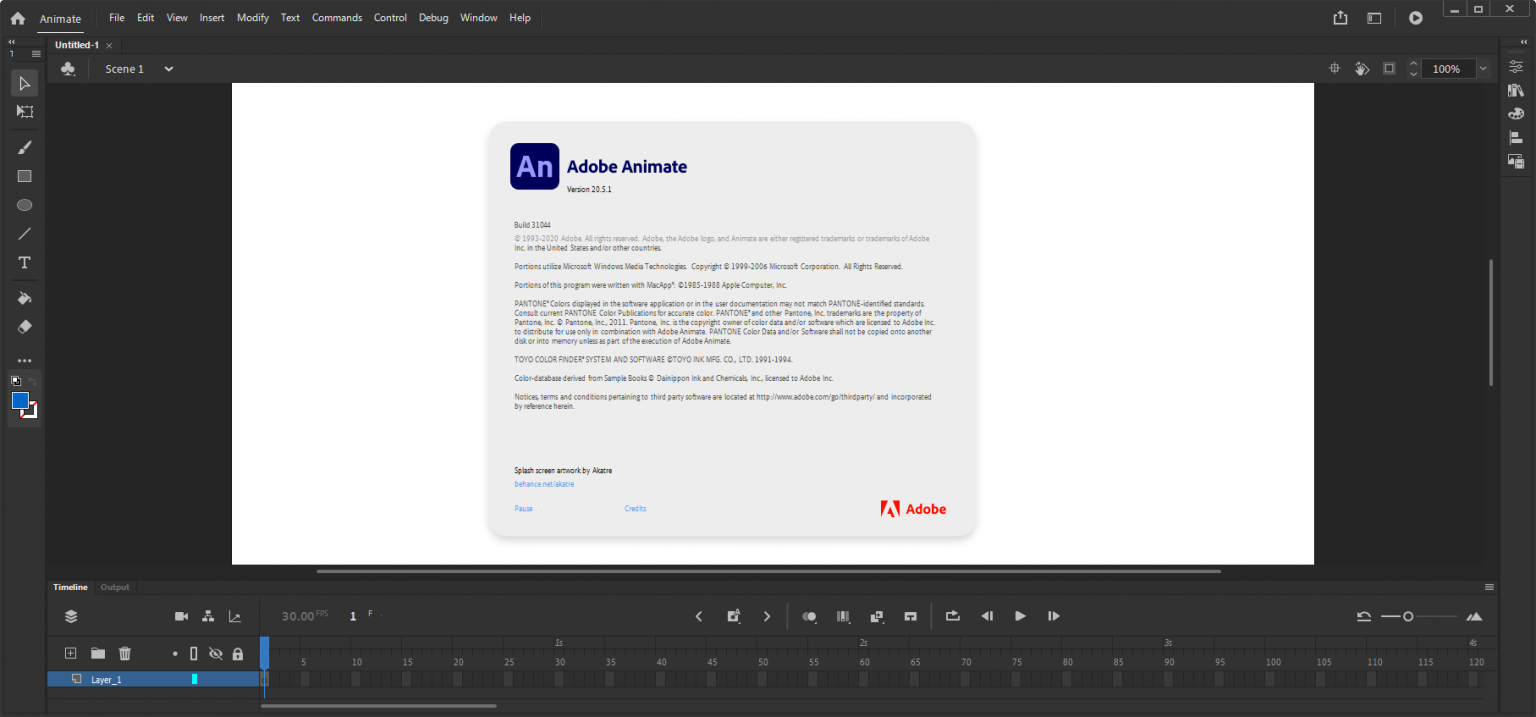This screenshot has height=717, width=1536.
Task: Toggle Highlight Layers dot
Action: [175, 654]
